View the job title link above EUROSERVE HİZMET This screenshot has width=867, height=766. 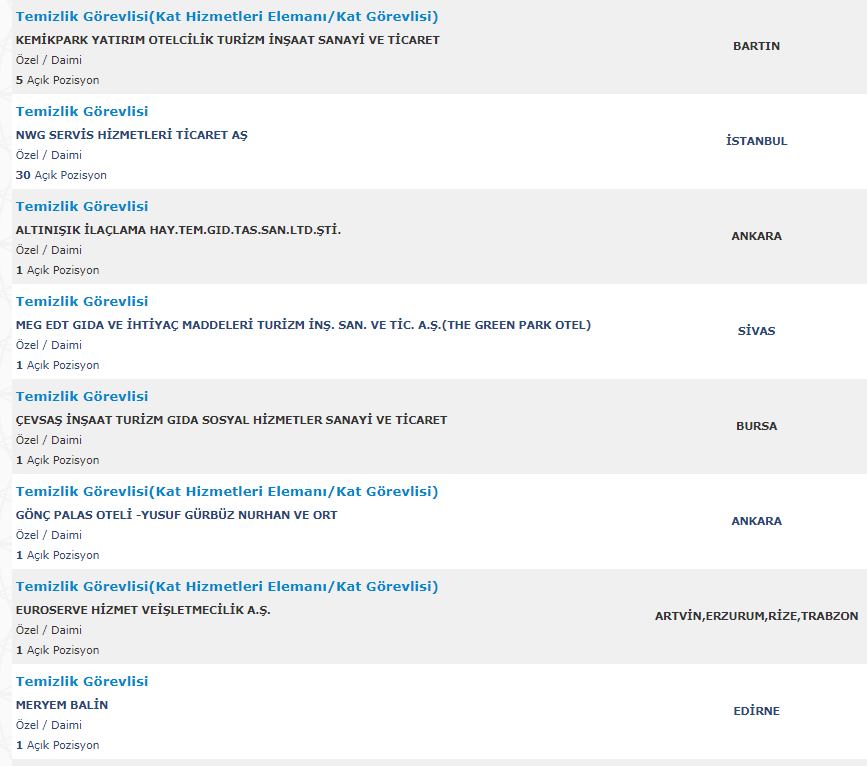coord(227,586)
